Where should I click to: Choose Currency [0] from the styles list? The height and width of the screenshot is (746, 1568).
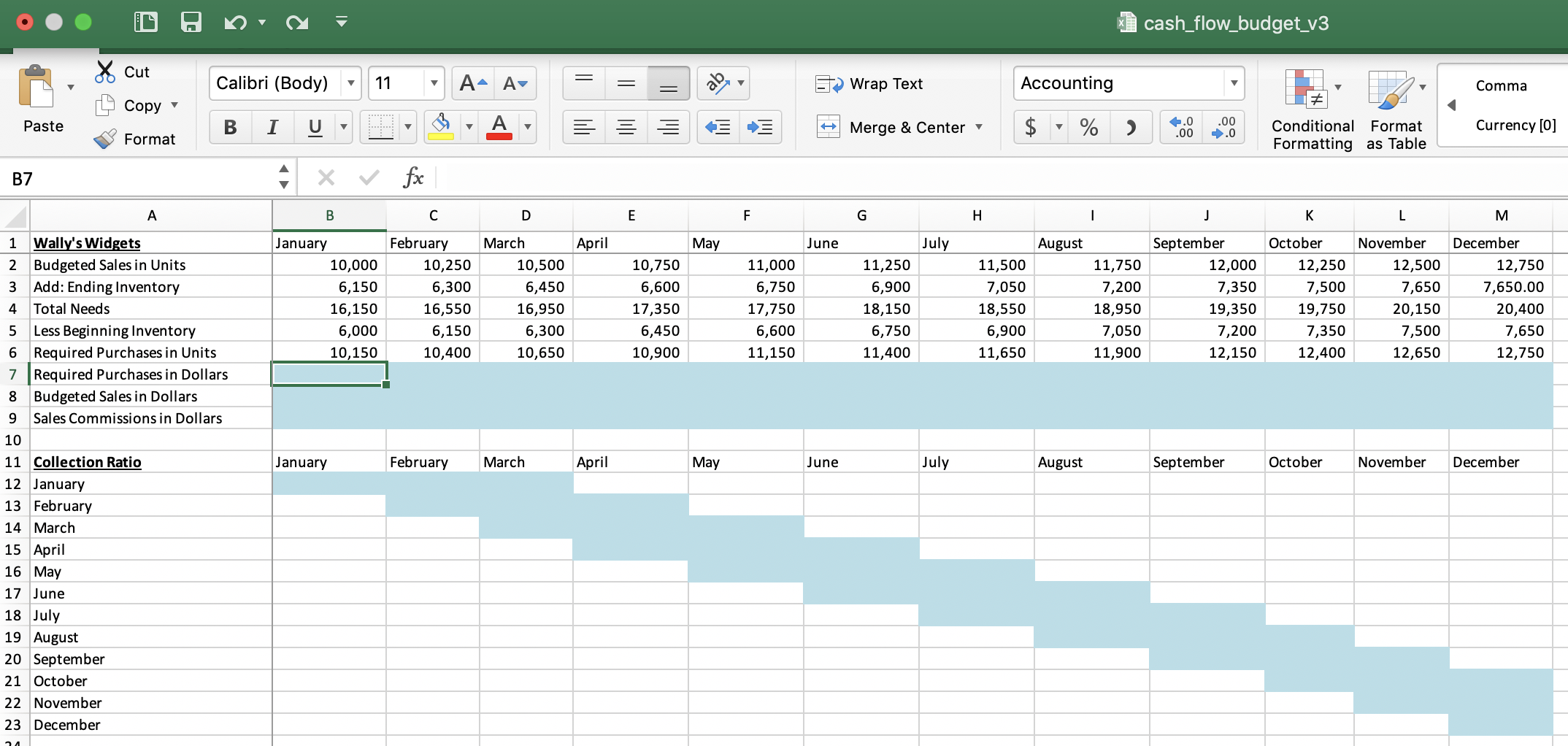[x=1515, y=125]
